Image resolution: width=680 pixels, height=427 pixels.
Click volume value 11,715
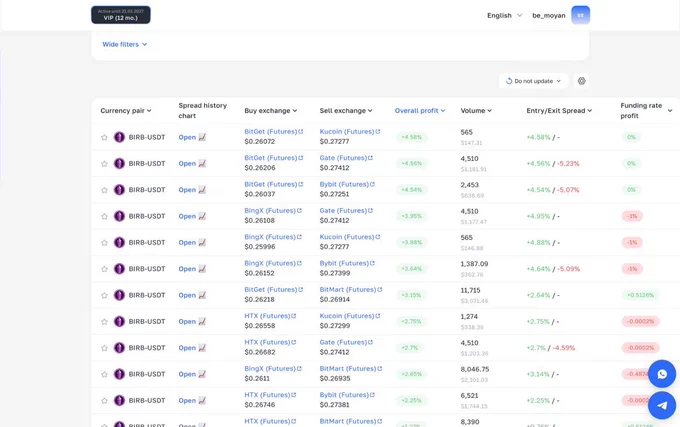[471, 290]
